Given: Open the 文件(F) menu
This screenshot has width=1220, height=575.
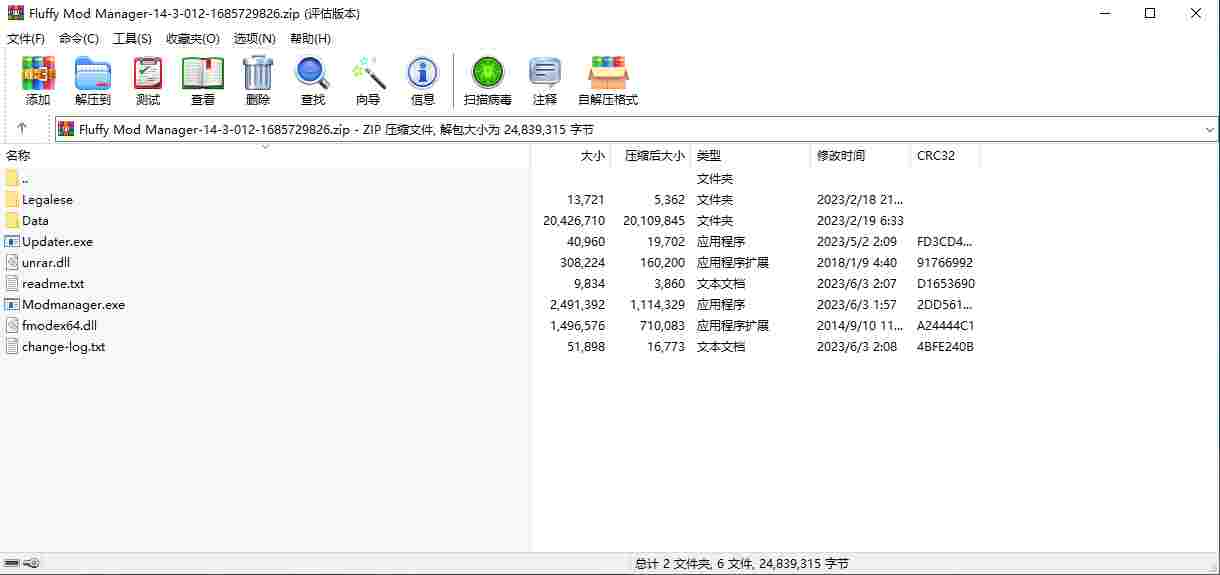Looking at the screenshot, I should click(x=26, y=38).
